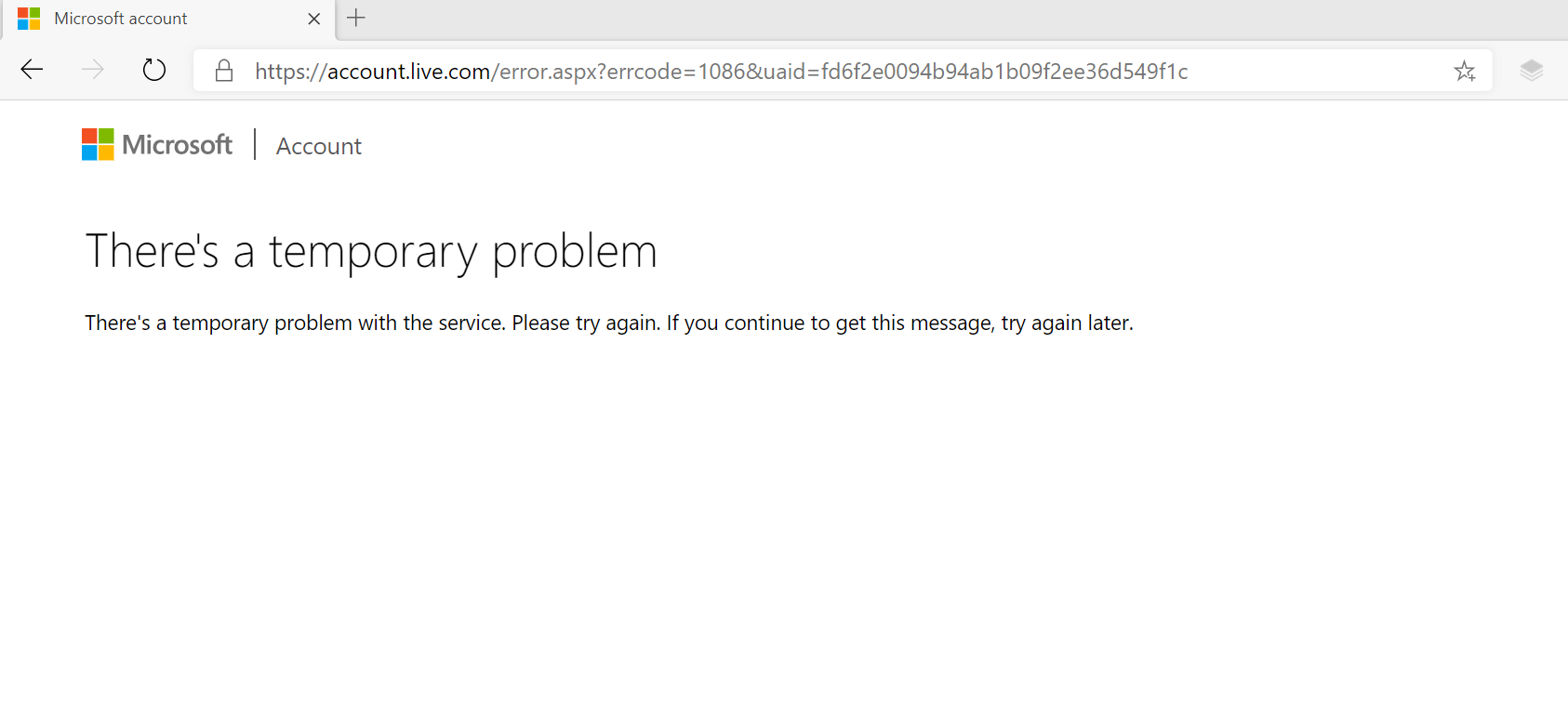Reload the page with the refresh icon
This screenshot has width=1568, height=726.
(x=154, y=70)
